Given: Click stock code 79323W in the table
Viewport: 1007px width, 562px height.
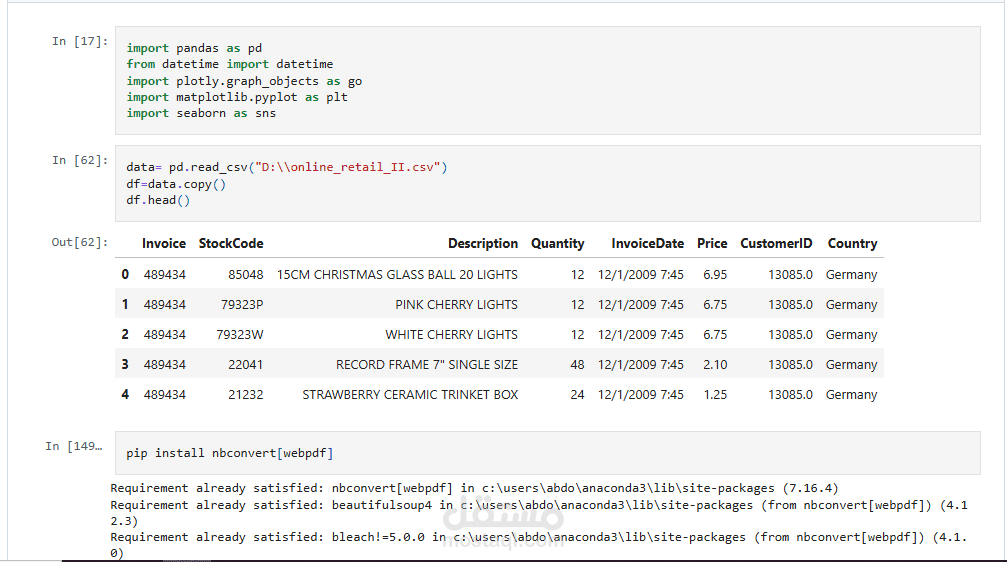Looking at the screenshot, I should (x=240, y=335).
